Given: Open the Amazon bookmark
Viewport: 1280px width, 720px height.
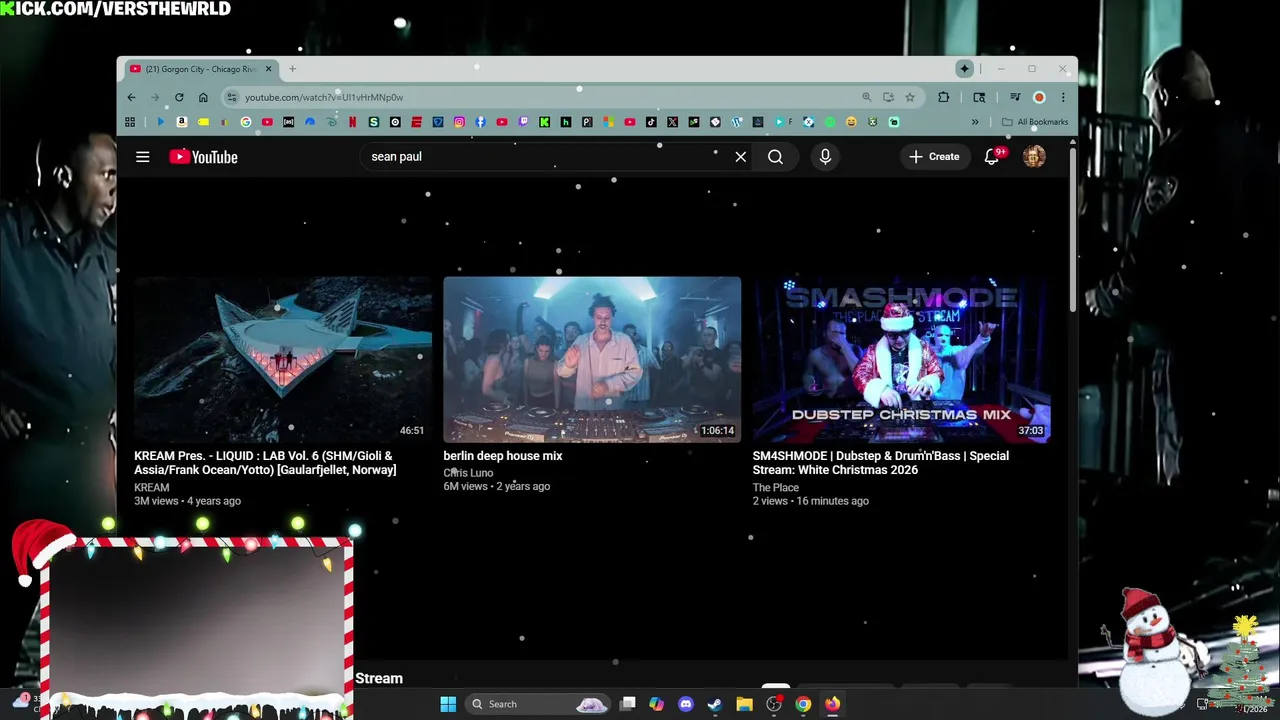Looking at the screenshot, I should 182,122.
